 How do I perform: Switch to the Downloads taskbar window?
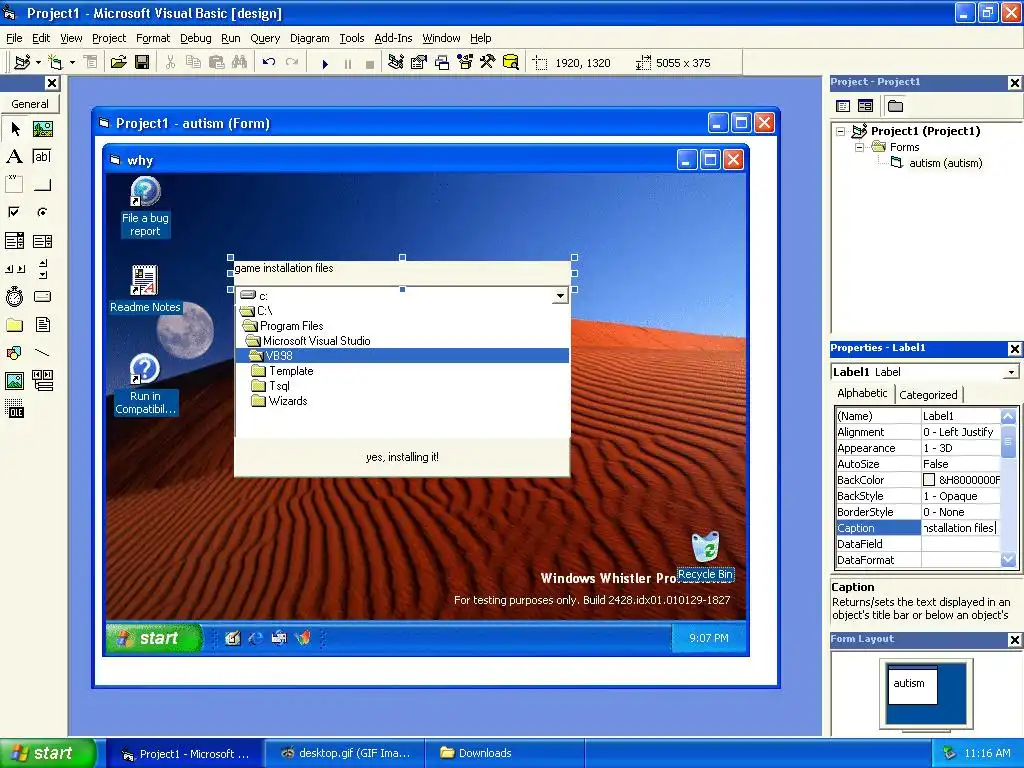point(504,753)
